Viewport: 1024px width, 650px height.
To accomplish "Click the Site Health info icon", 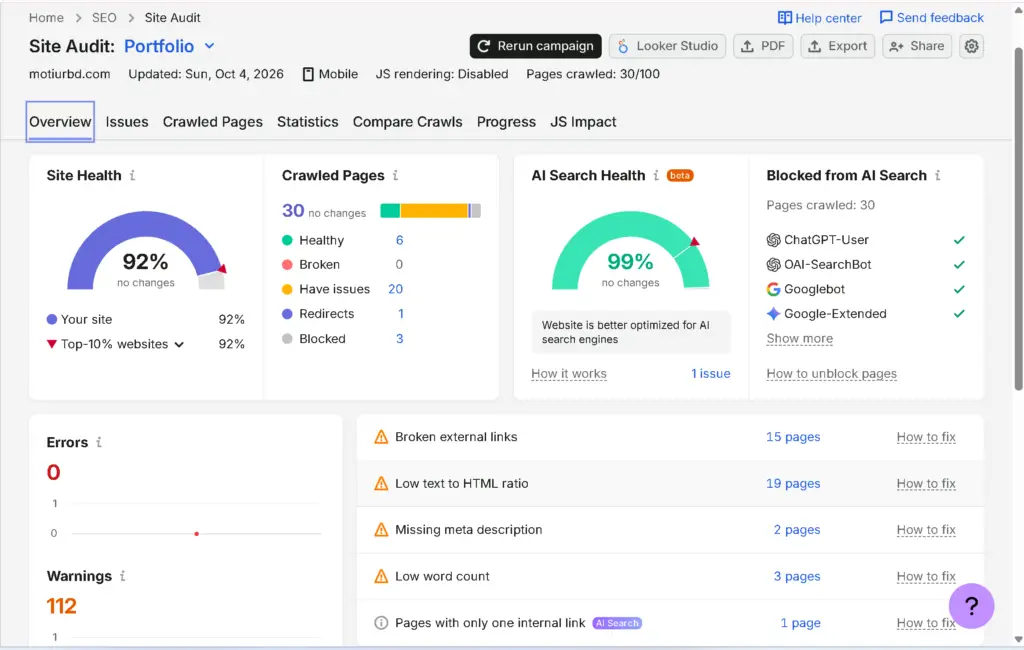I will 133,176.
